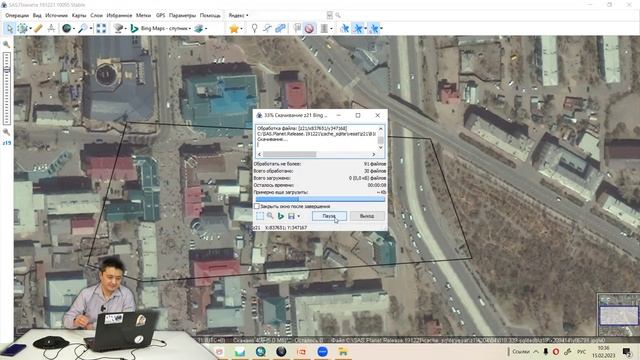640x360 pixels.
Task: Activate the ruler distance measuring tool
Action: 38,28
